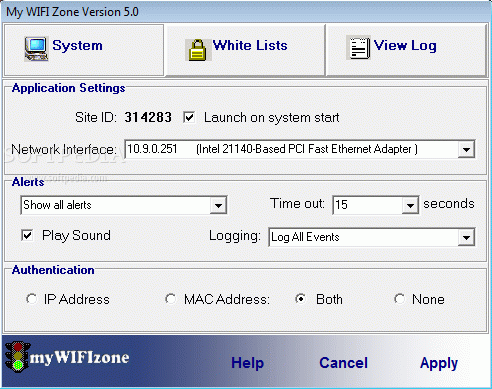Click the traffic light myWIFIzone logo icon

(x=18, y=356)
